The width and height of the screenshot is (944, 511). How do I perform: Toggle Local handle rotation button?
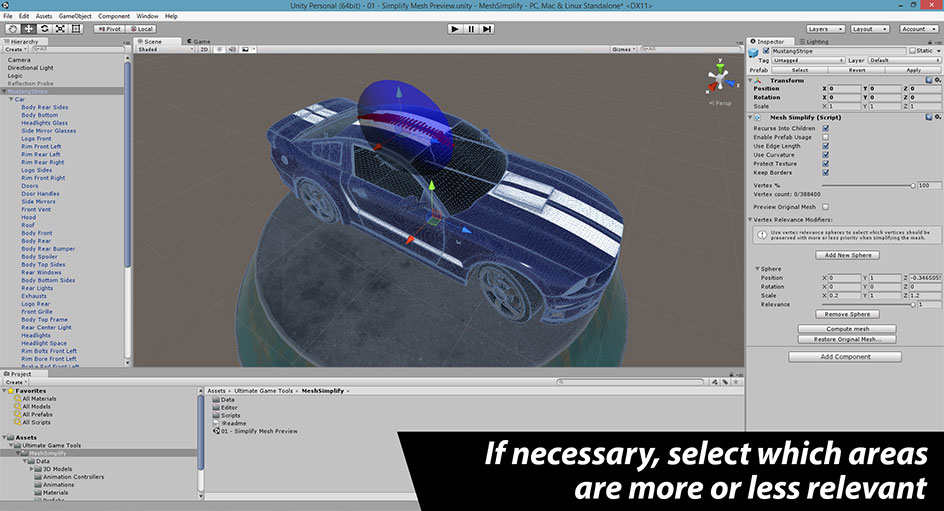(141, 28)
